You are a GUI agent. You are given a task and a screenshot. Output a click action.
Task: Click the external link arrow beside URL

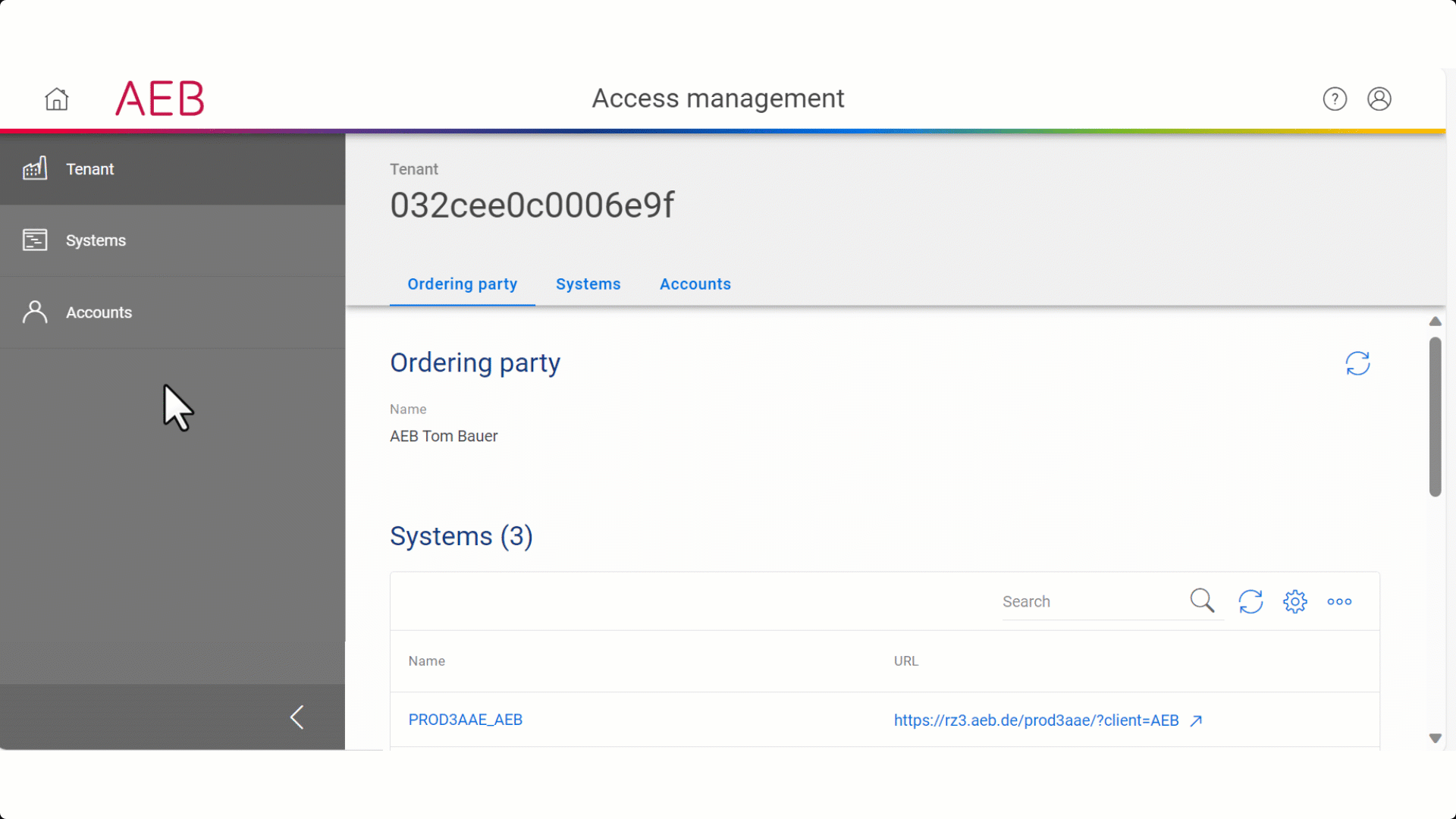(x=1196, y=720)
